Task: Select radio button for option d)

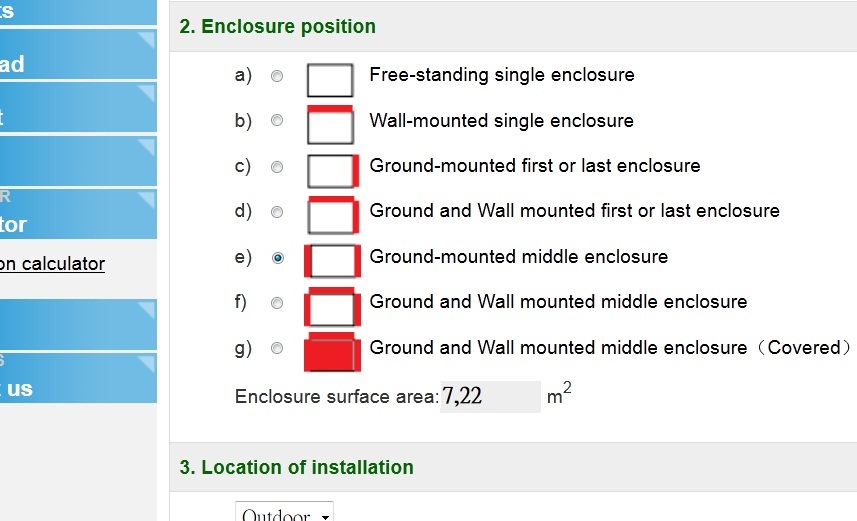Action: point(277,212)
